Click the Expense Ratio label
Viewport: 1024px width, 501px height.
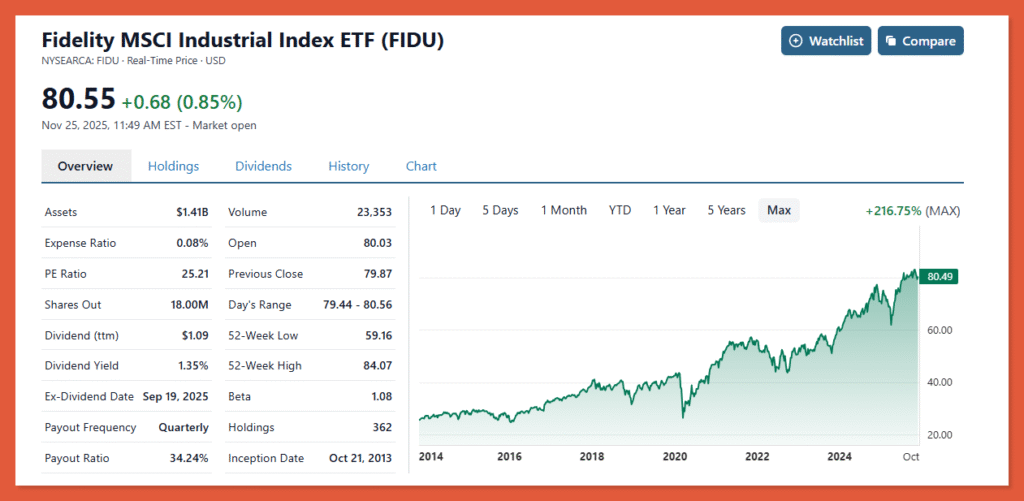pos(80,243)
